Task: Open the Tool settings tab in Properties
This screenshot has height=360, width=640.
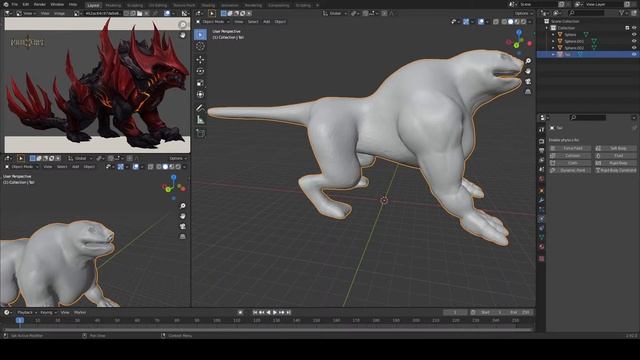Action: [542, 129]
